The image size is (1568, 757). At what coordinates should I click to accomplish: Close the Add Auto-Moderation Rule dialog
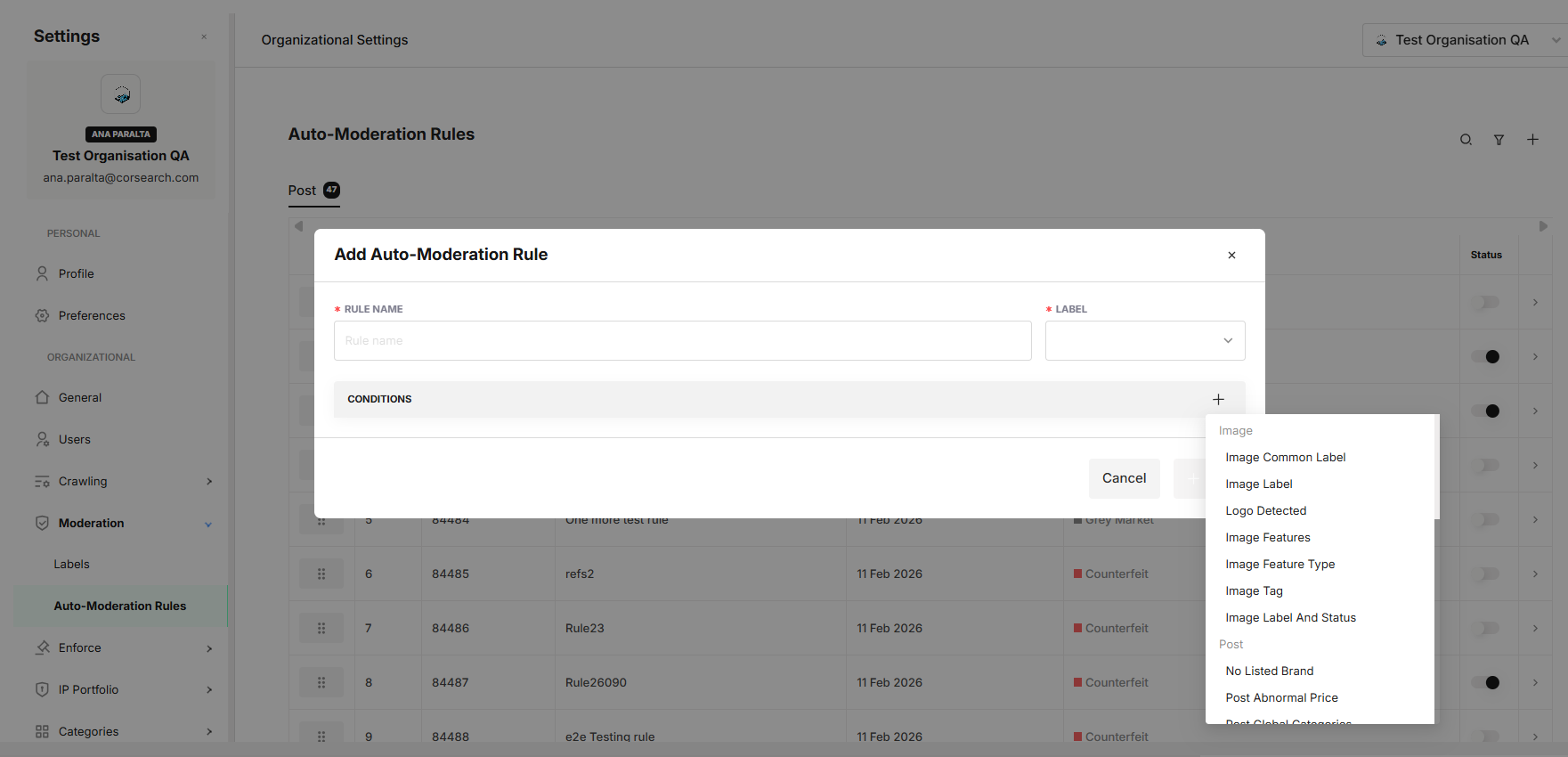click(1231, 256)
